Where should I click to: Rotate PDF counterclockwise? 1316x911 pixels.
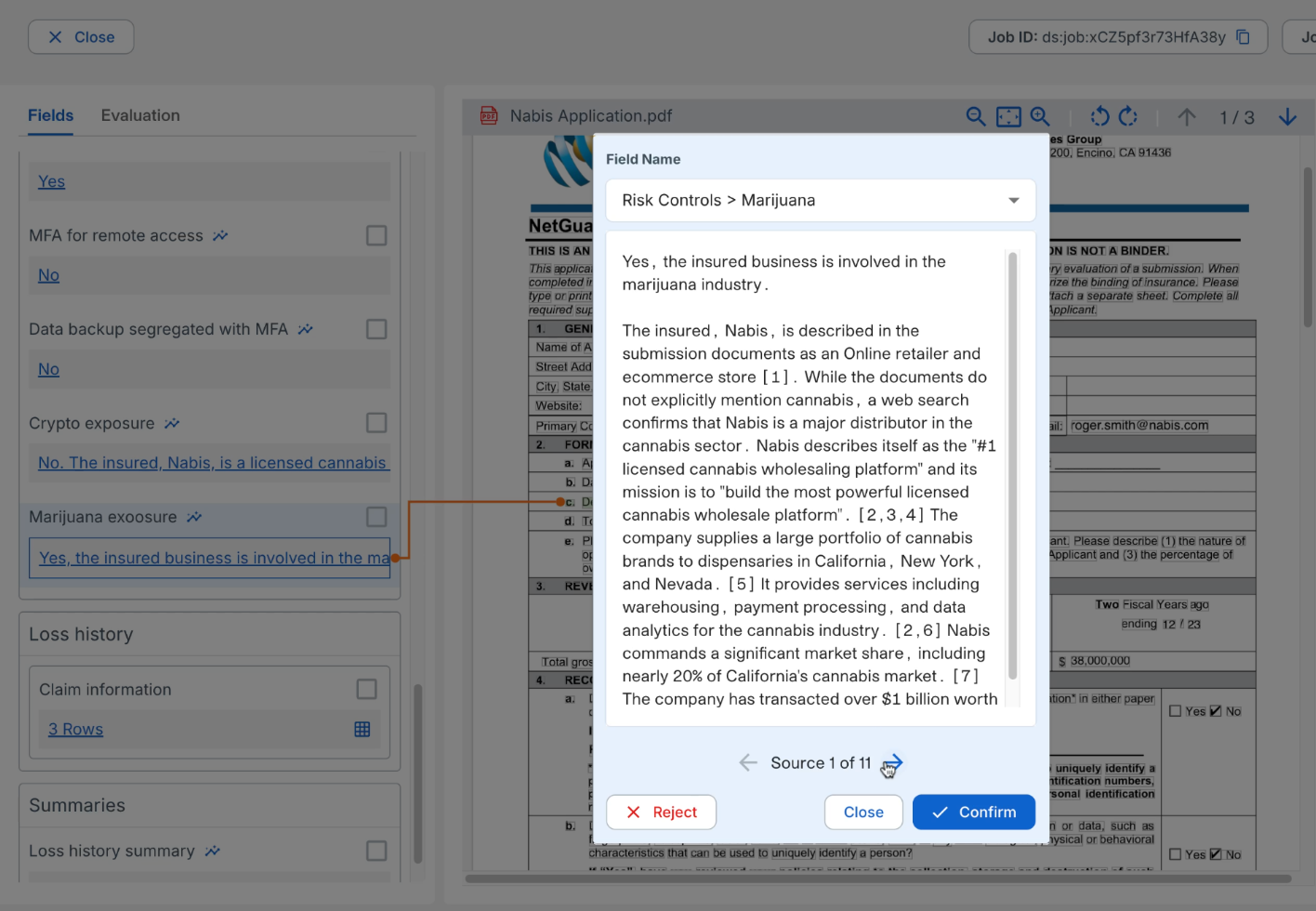point(1099,116)
